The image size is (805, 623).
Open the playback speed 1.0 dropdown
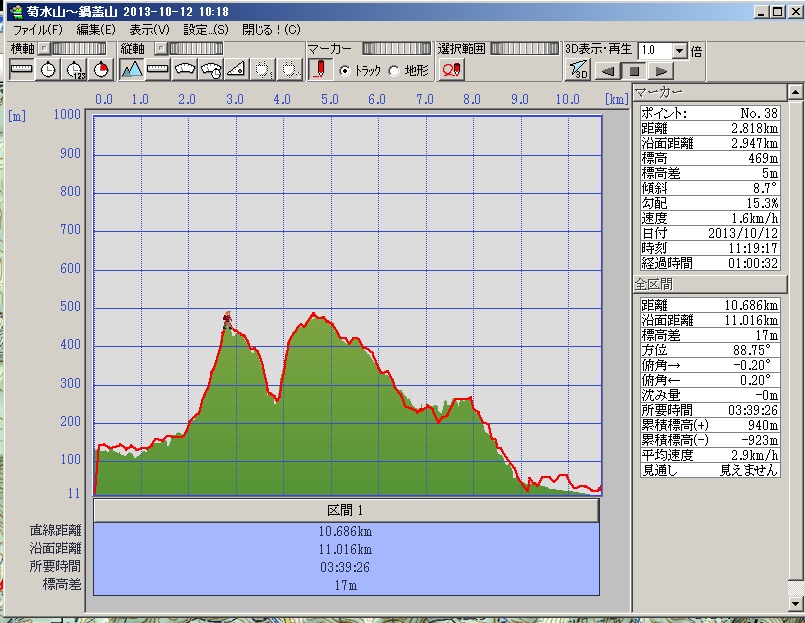(680, 50)
